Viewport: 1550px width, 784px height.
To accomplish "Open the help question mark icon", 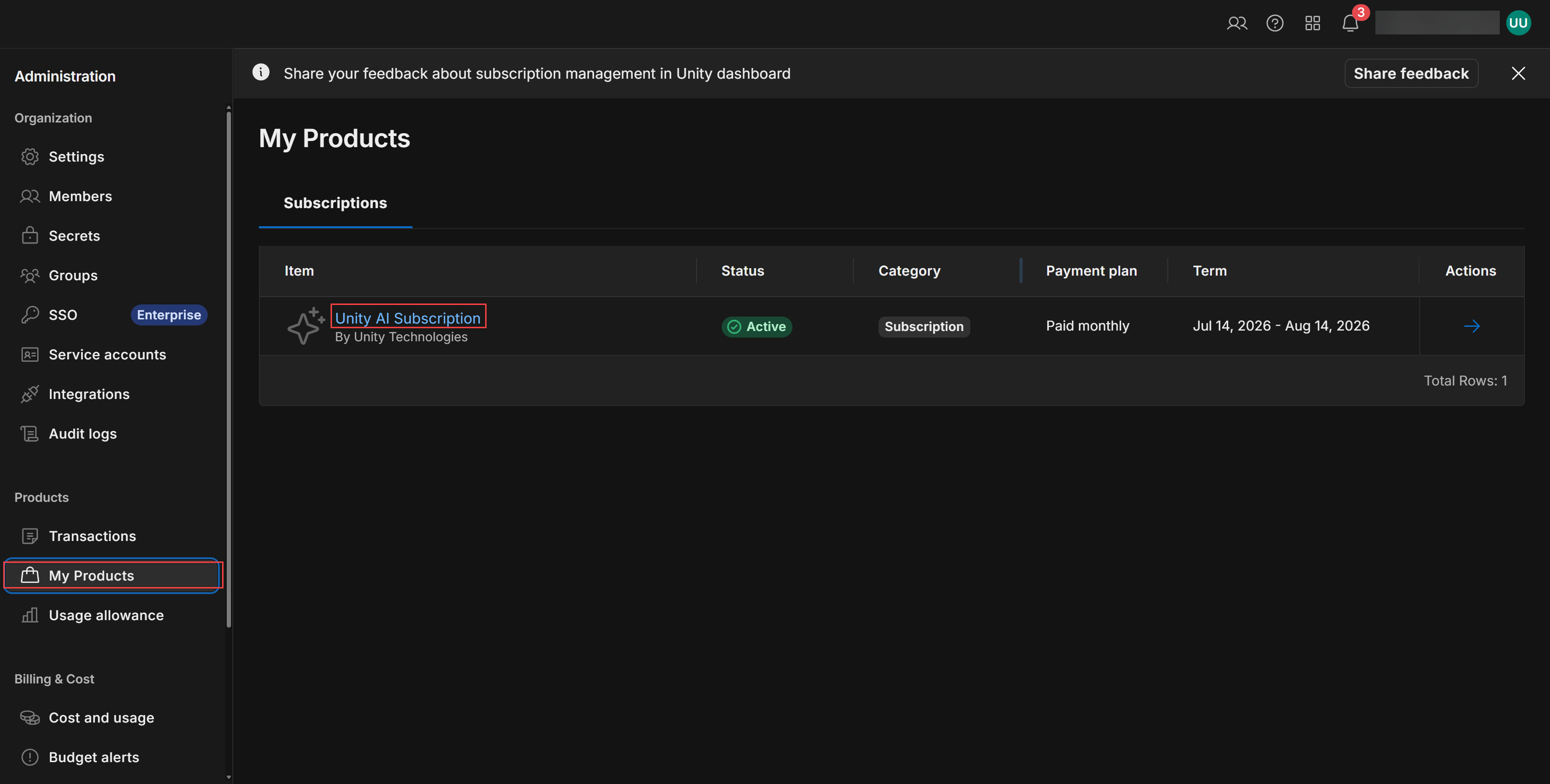I will click(1274, 23).
